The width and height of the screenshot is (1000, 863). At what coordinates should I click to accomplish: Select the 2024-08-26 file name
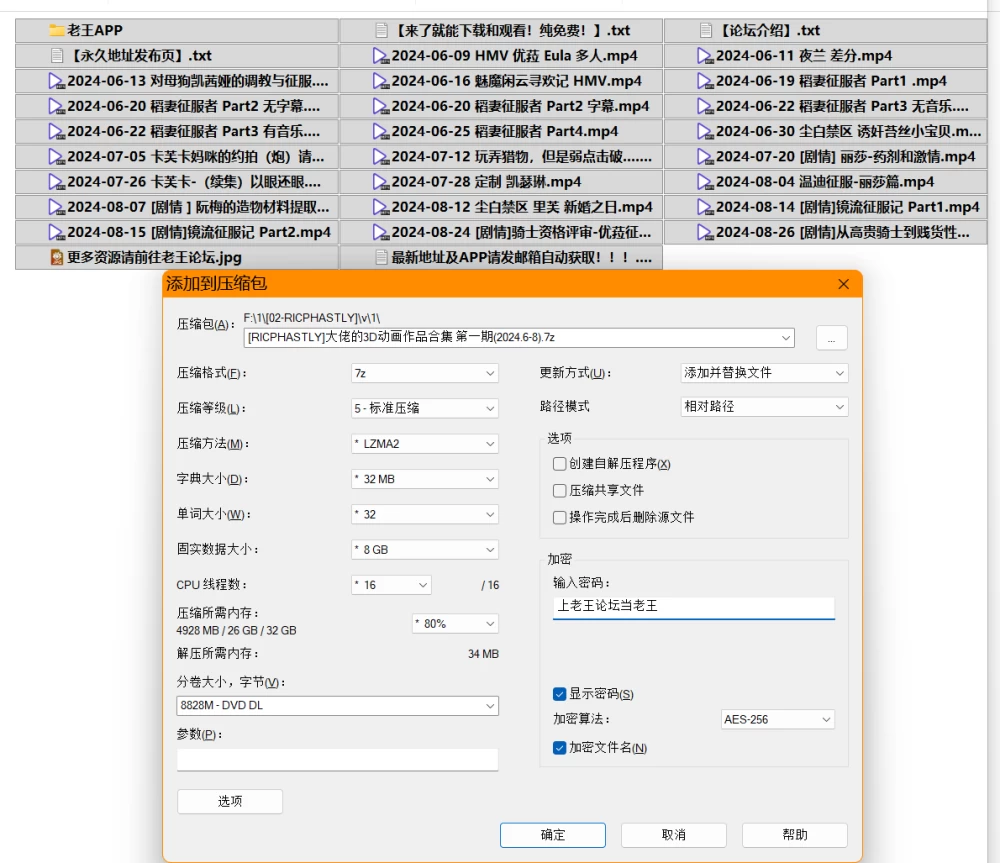coord(842,232)
